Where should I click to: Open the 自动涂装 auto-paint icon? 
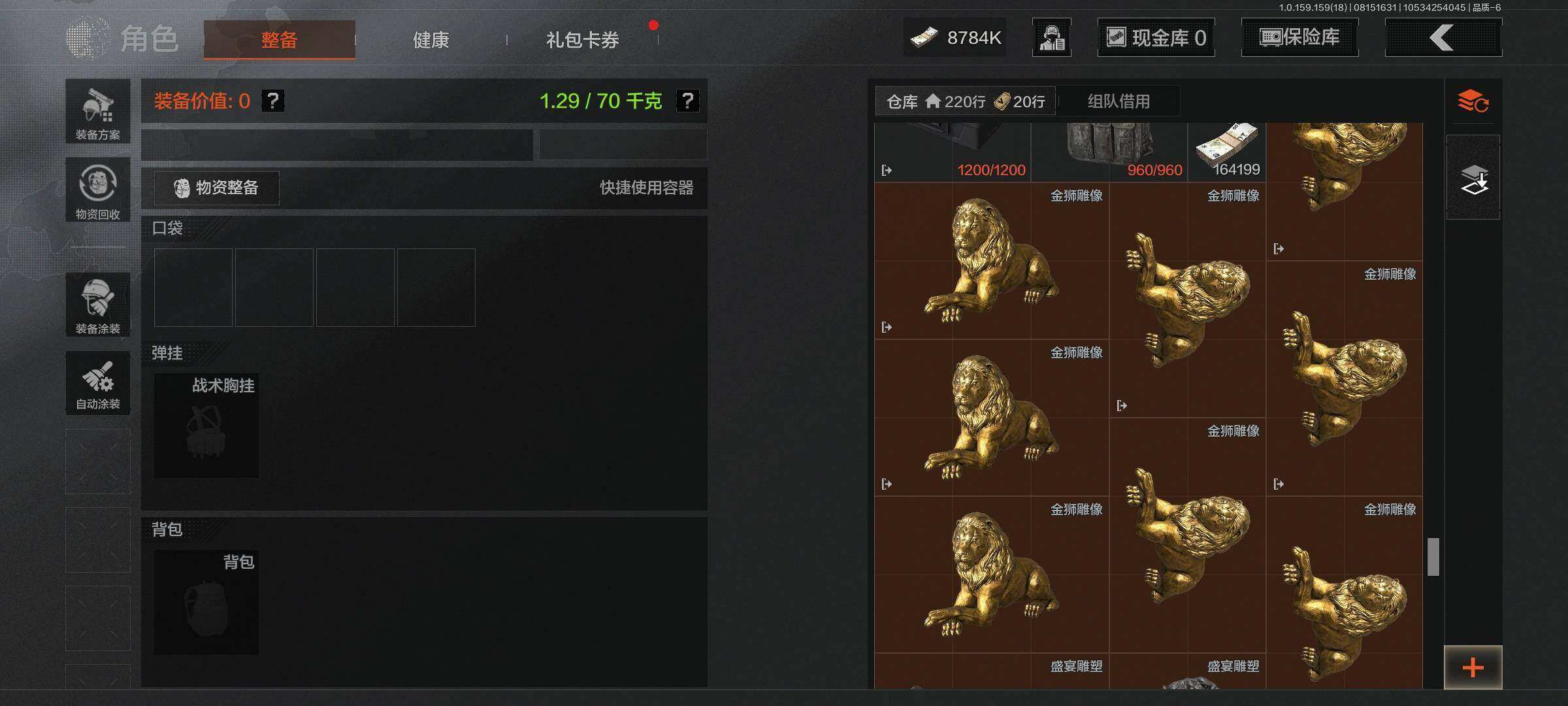97,383
